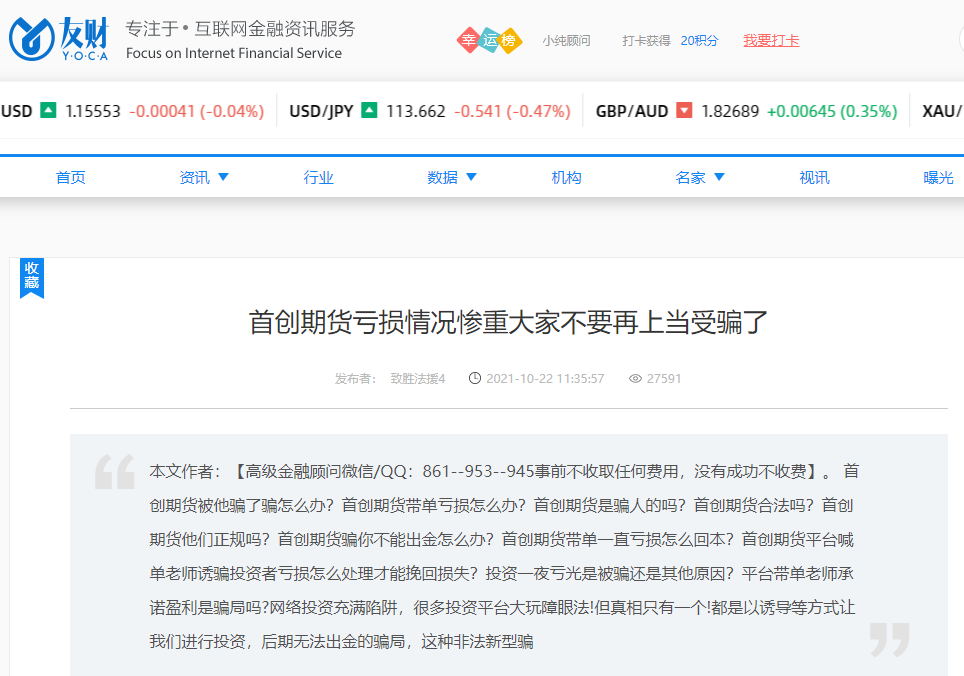This screenshot has width=964, height=676.
Task: Click the USD/JPY rate 113.662
Action: 416,111
